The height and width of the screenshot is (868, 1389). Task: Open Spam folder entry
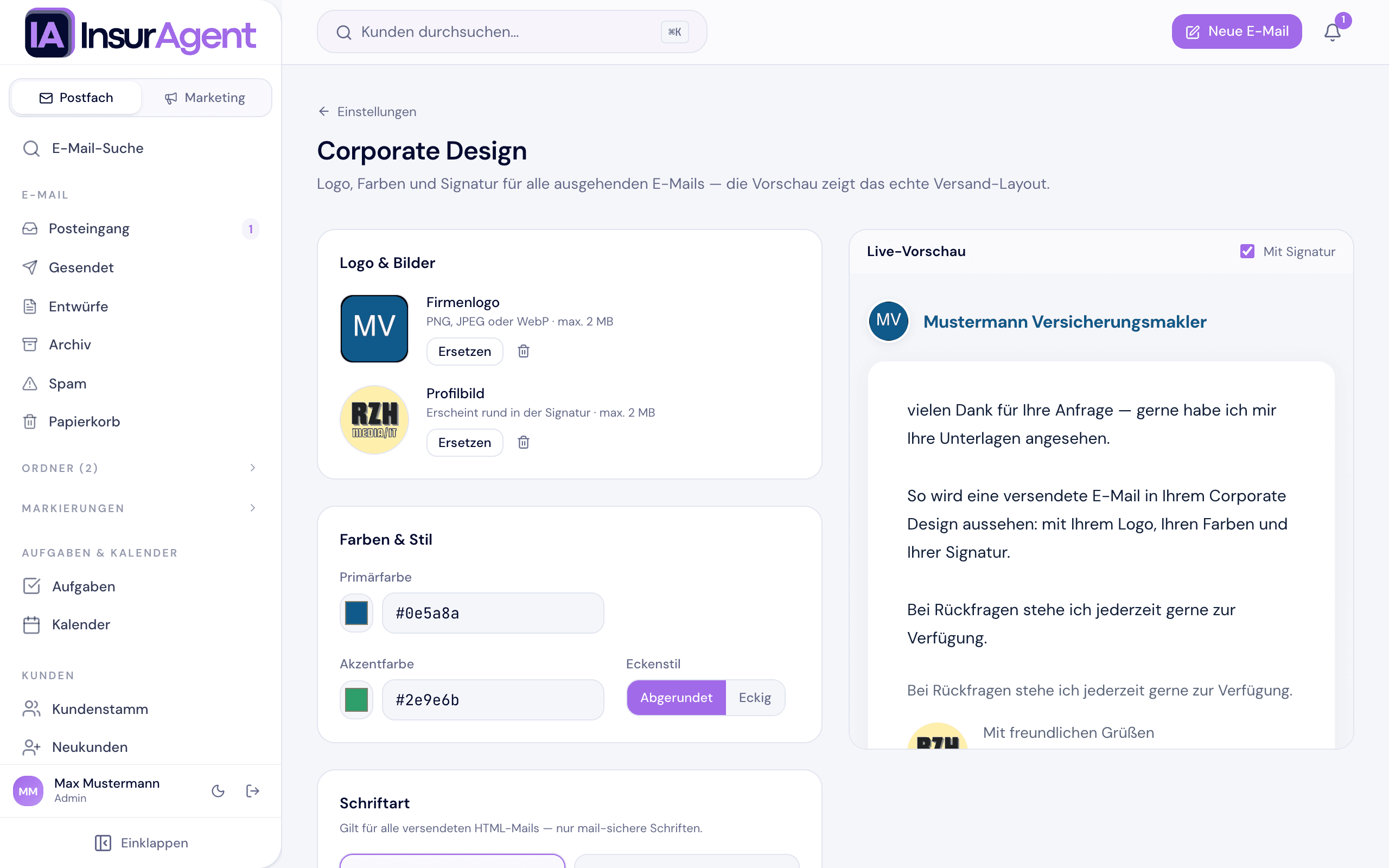(x=140, y=384)
